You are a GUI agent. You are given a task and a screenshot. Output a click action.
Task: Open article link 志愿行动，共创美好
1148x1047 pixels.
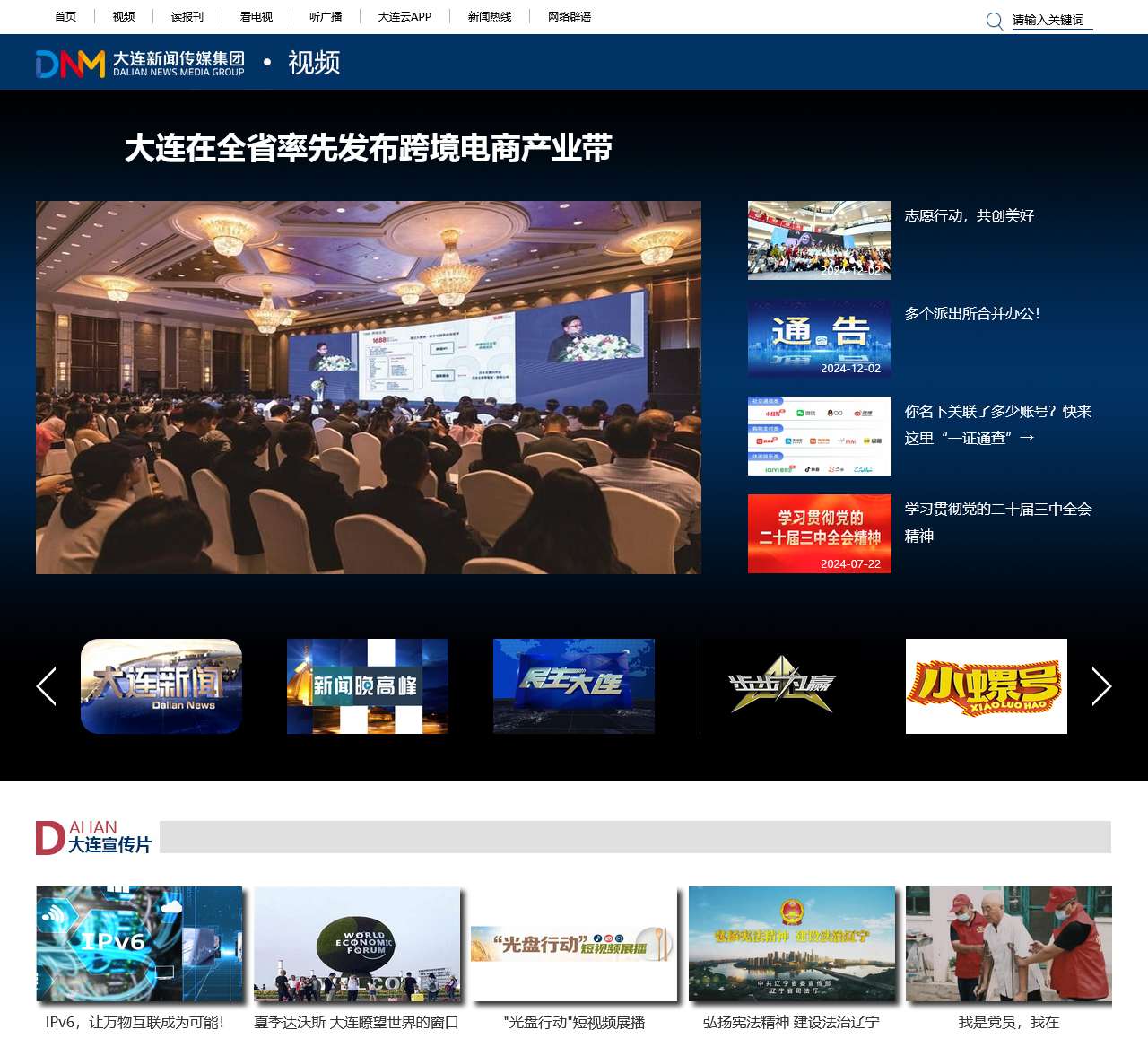(x=970, y=215)
